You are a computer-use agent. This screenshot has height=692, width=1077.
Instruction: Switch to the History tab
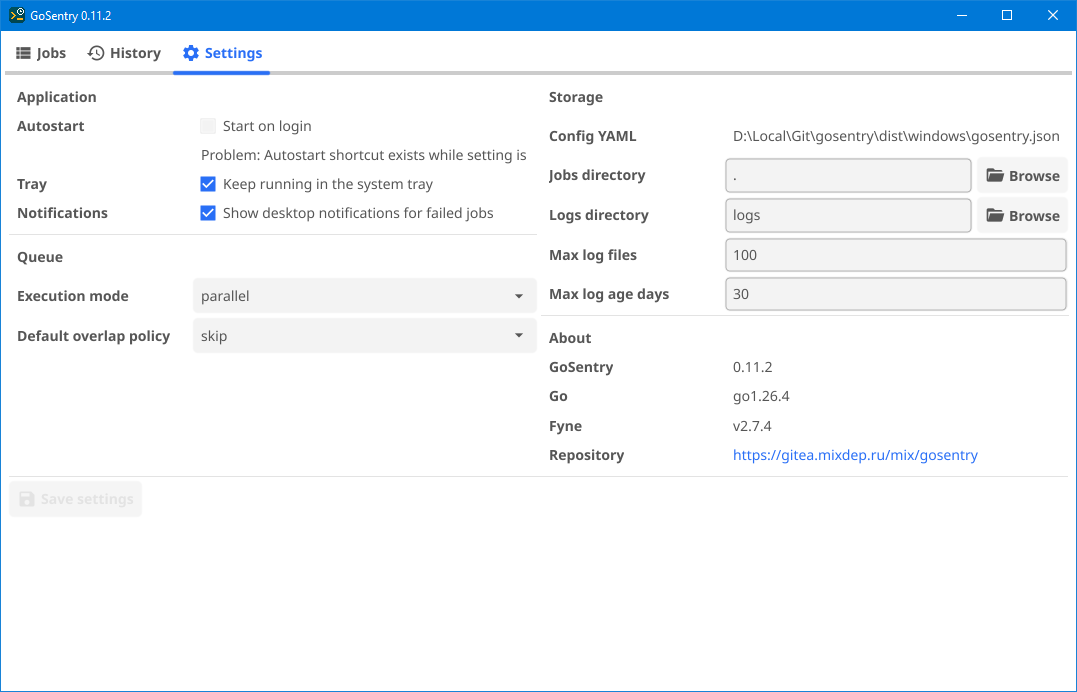click(124, 53)
